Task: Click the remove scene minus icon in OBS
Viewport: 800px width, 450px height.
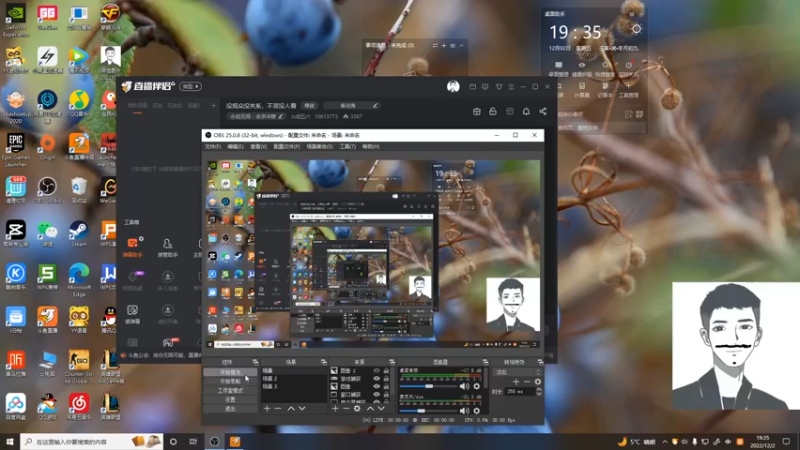Action: click(278, 409)
